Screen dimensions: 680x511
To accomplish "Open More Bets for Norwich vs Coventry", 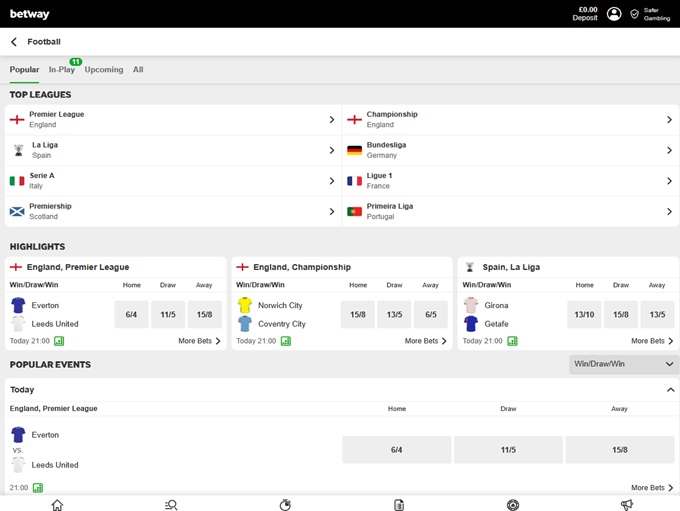I will coord(425,341).
